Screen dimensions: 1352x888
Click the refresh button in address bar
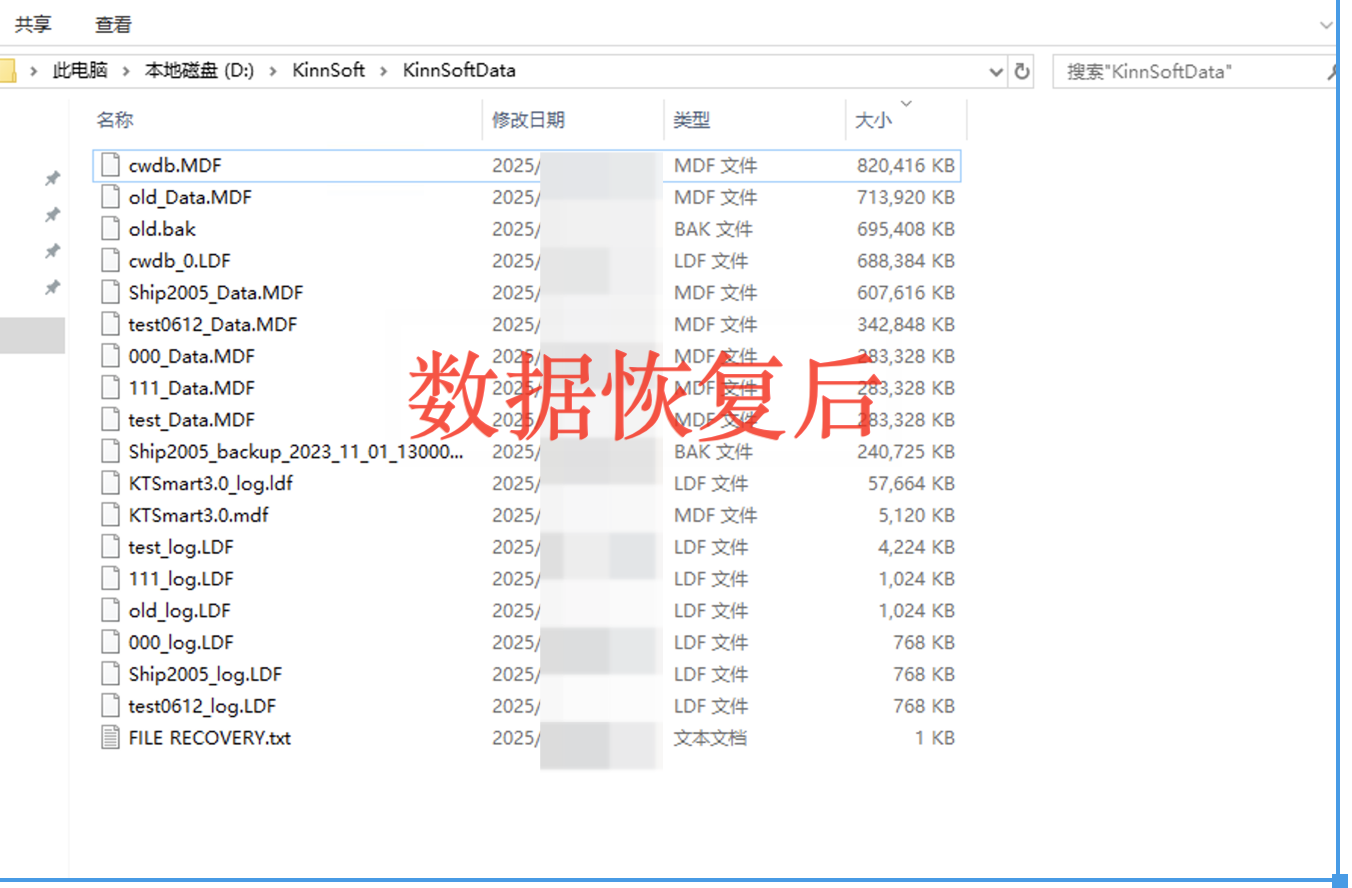[1022, 71]
